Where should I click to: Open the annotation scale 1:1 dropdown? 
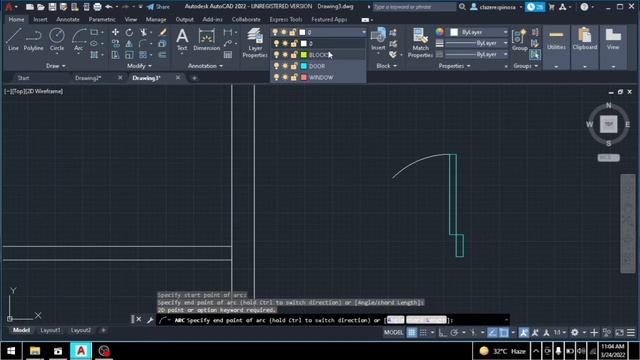click(x=560, y=333)
